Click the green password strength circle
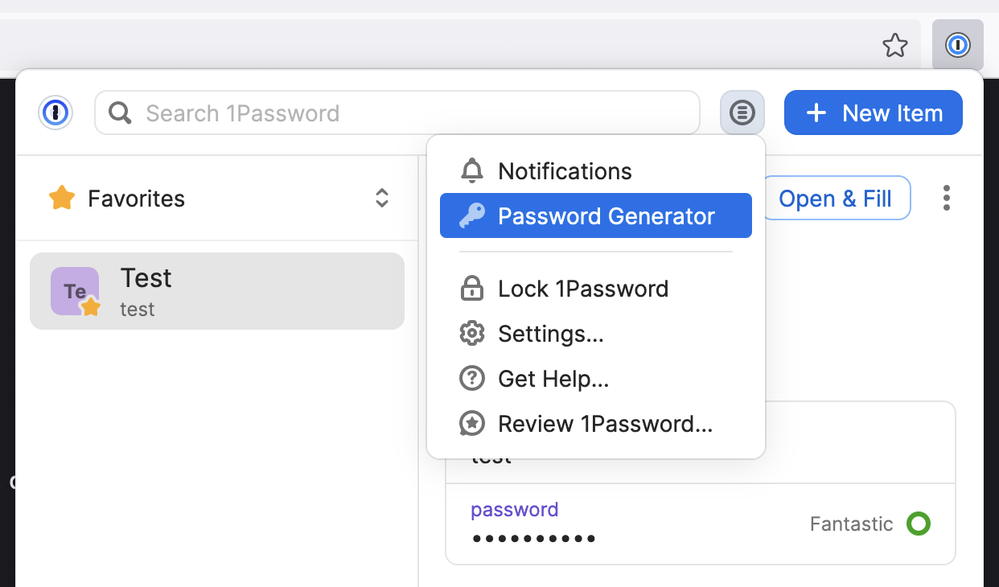Viewport: 999px width, 587px height. (918, 523)
